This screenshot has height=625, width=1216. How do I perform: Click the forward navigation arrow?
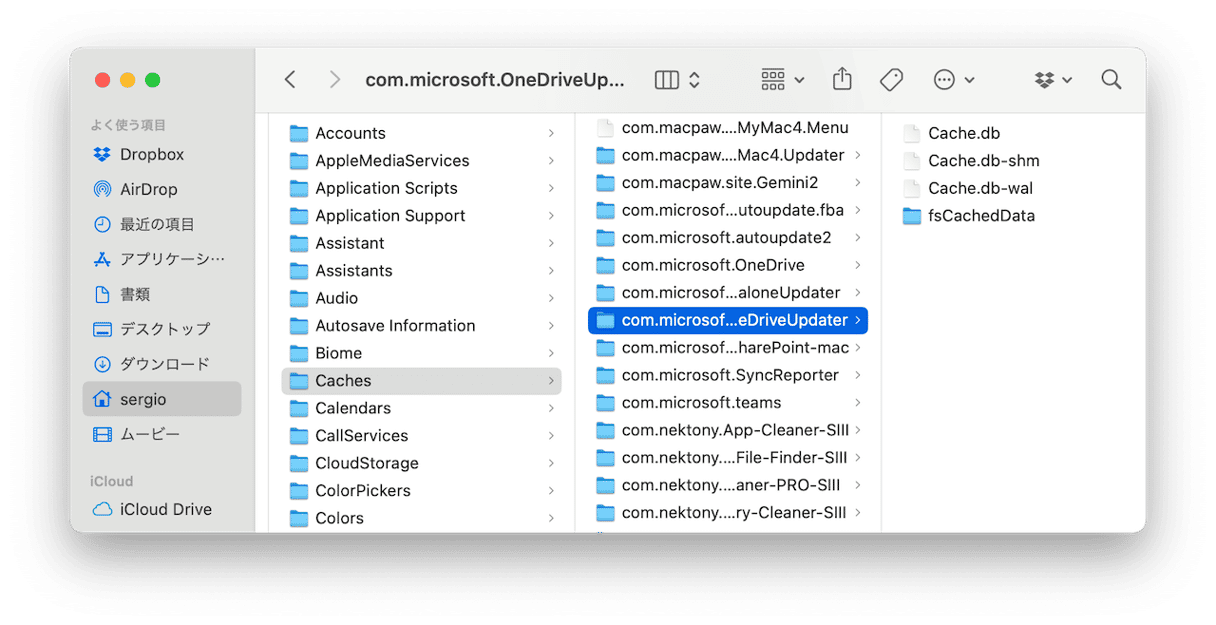point(334,79)
